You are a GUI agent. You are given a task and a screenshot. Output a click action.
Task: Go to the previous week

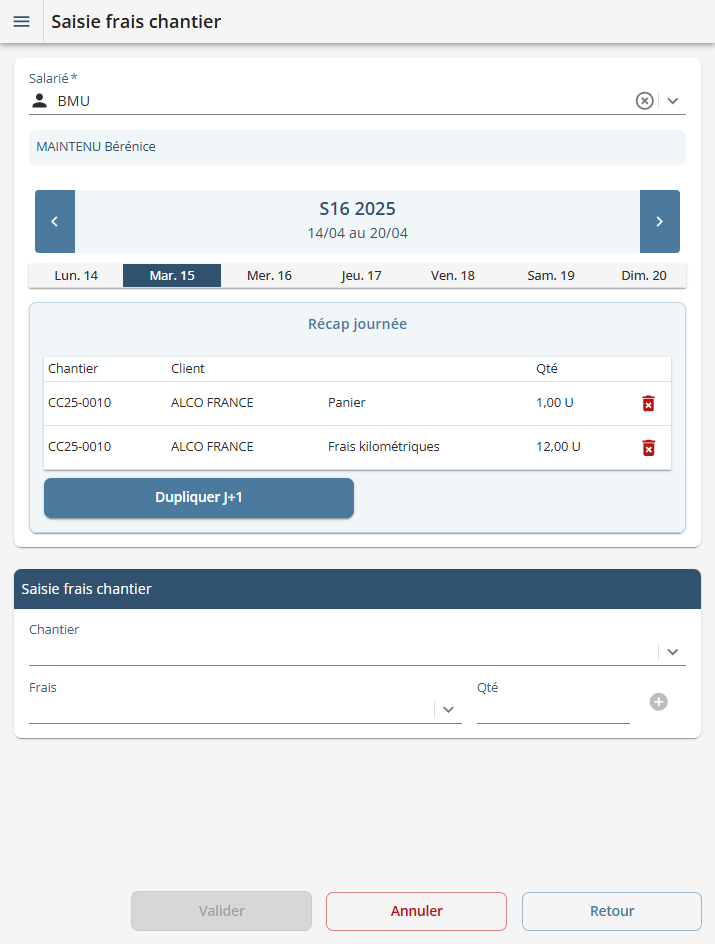(x=55, y=221)
